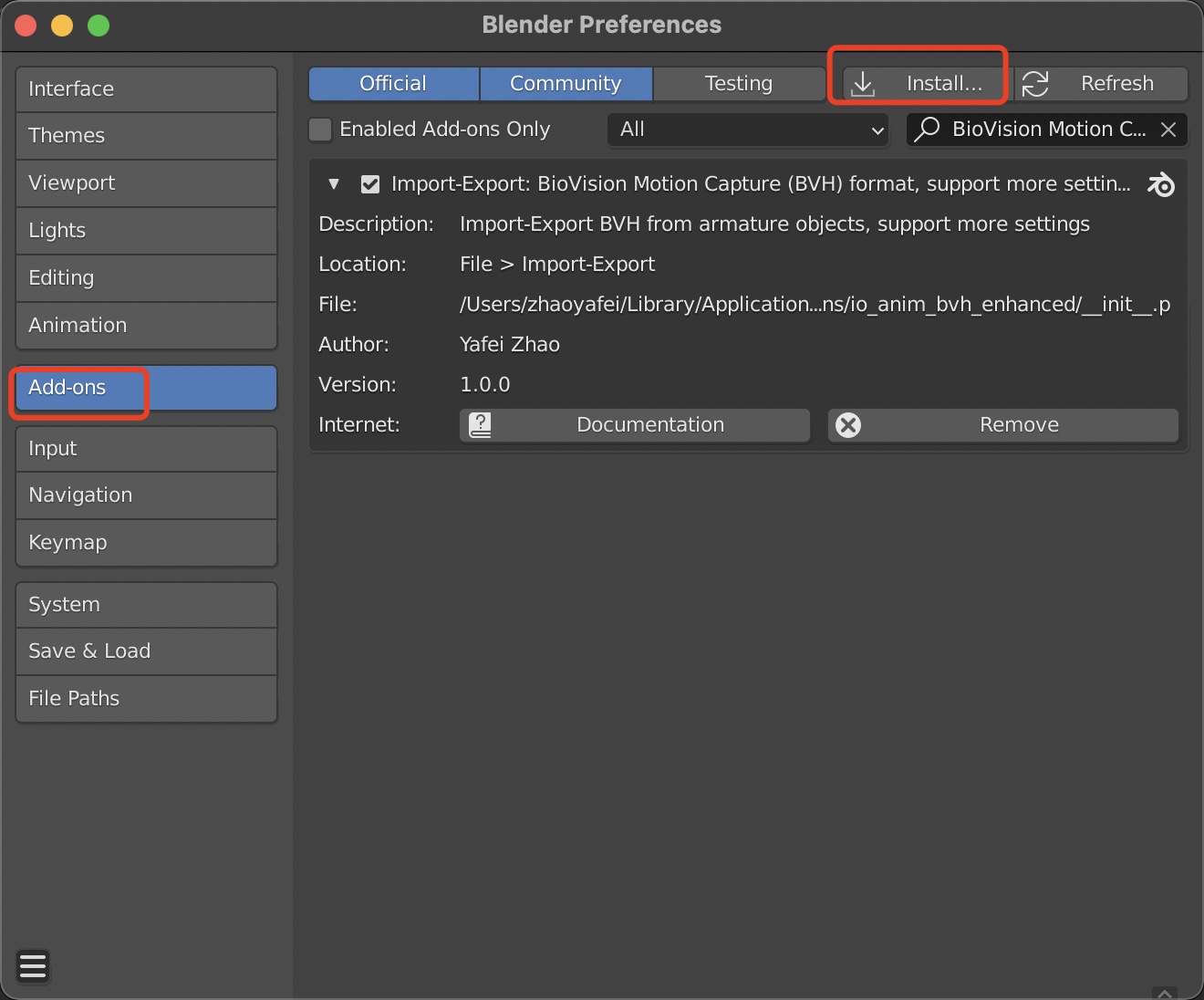Click the version value 1.0.0
Viewport: 1204px width, 1000px height.
[x=485, y=385]
